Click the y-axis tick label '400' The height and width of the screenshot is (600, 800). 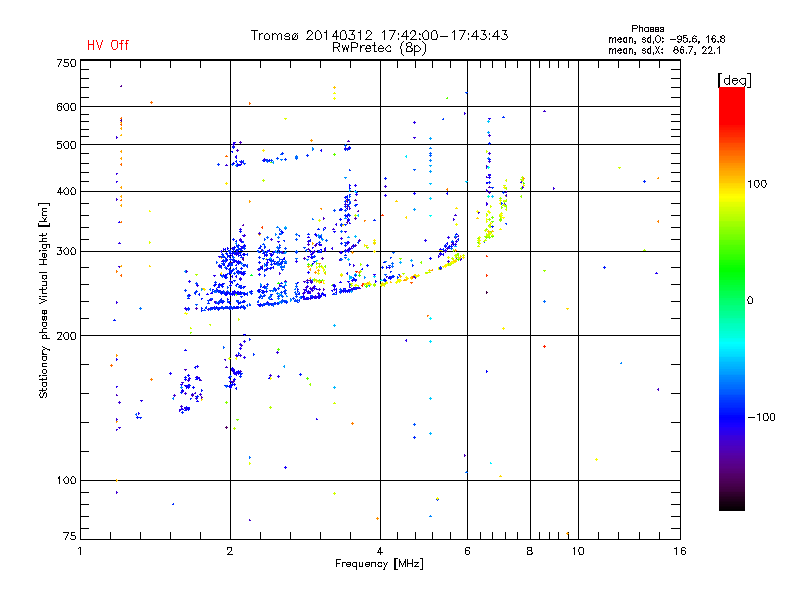click(66, 192)
